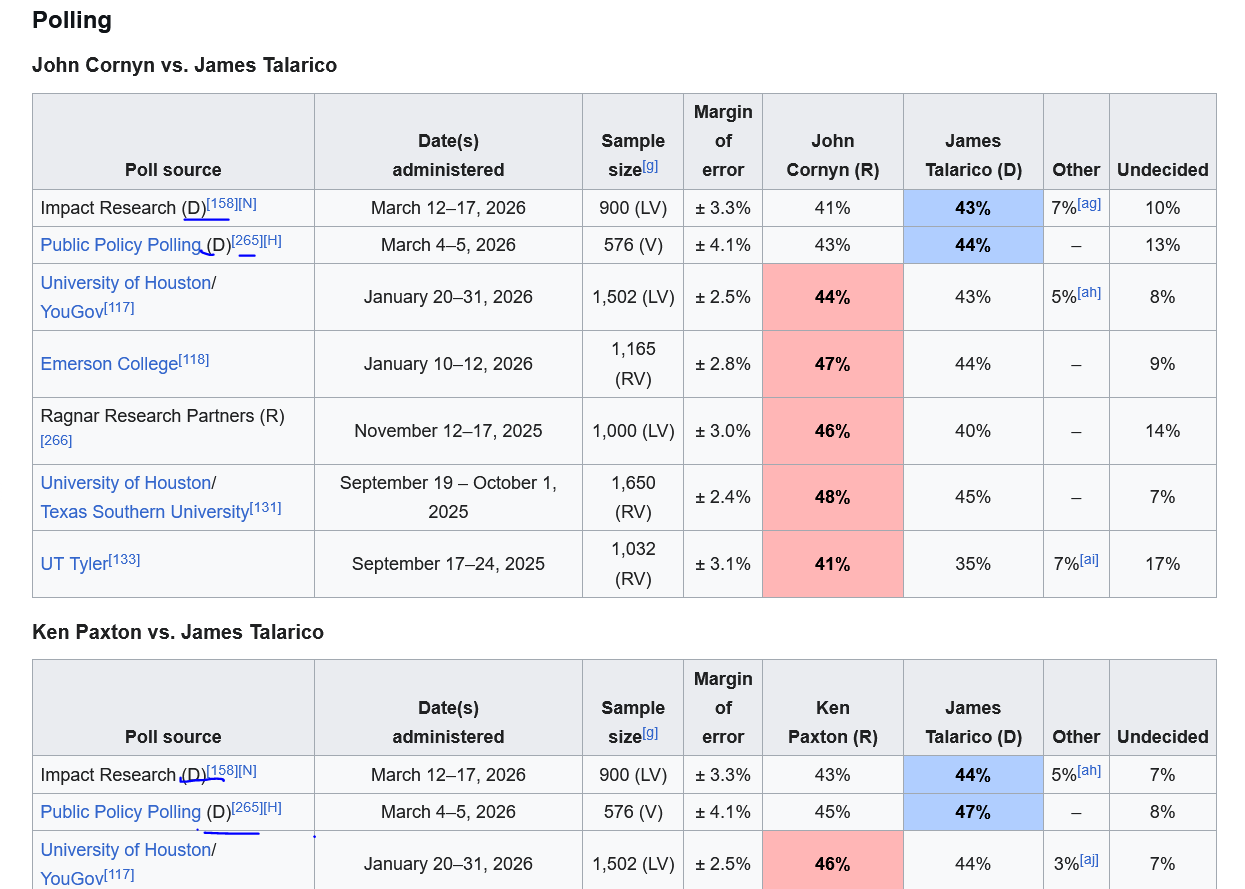Open footnote [aj] beside the 3% value
This screenshot has height=889, width=1245.
point(1089,859)
